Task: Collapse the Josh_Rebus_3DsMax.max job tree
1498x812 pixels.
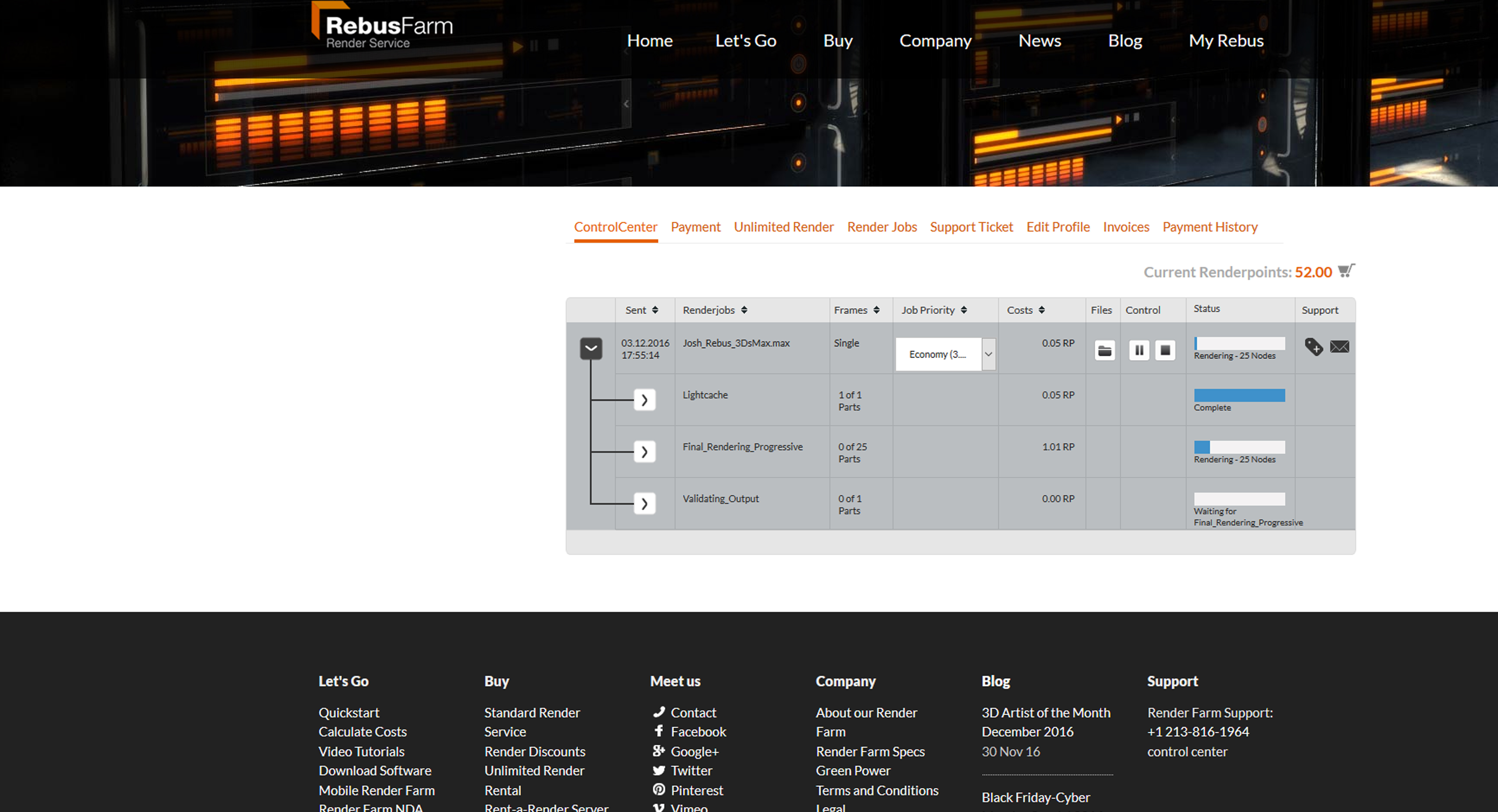Action: [x=591, y=349]
